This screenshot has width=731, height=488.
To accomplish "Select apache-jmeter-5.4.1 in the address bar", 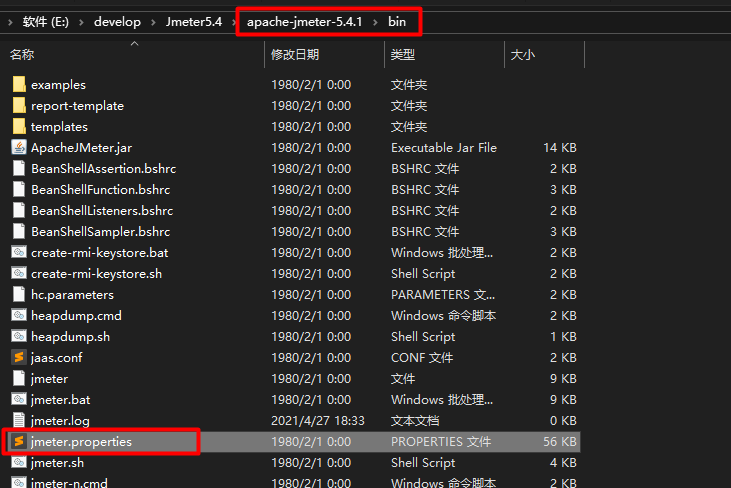I will pos(304,22).
